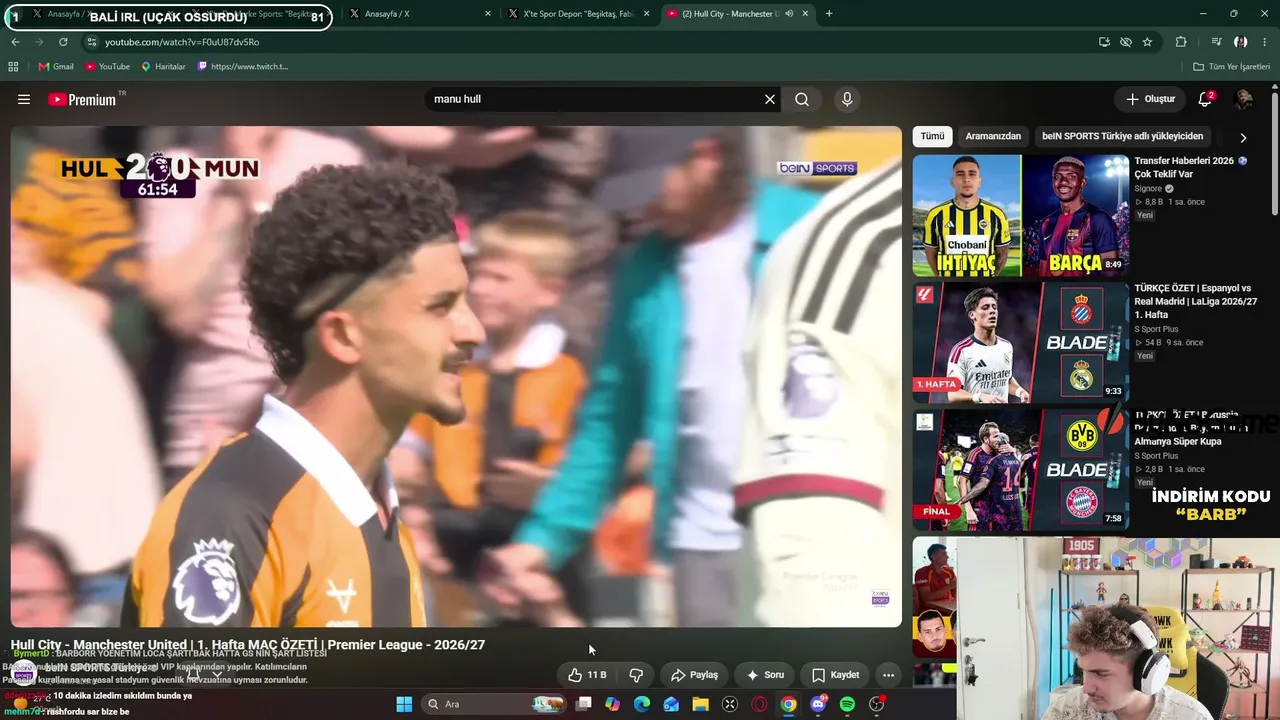This screenshot has height=720, width=1280.
Task: Open Chrome three-dot menu
Action: coord(1264,42)
